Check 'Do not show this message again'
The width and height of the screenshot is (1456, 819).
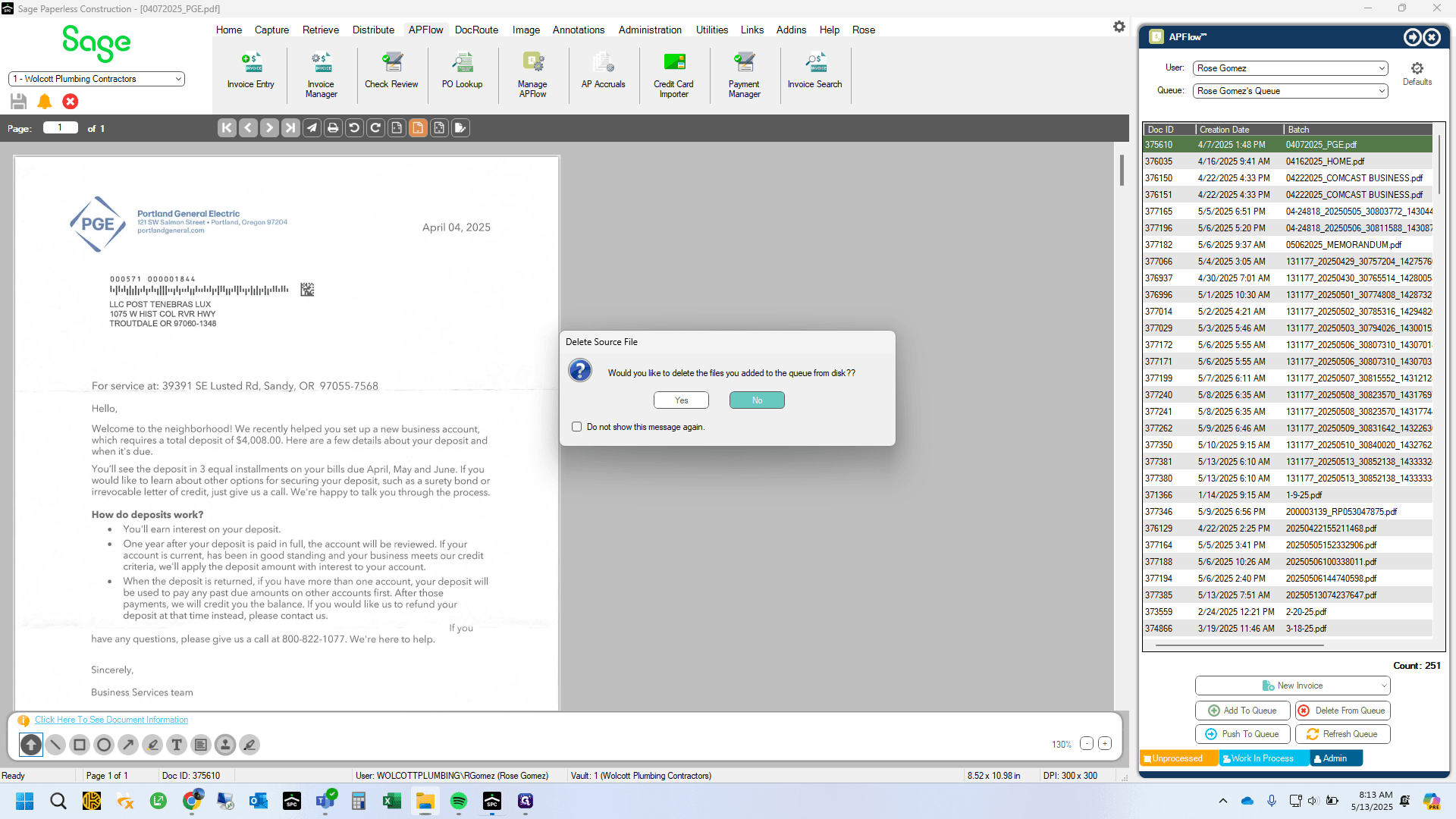point(577,427)
